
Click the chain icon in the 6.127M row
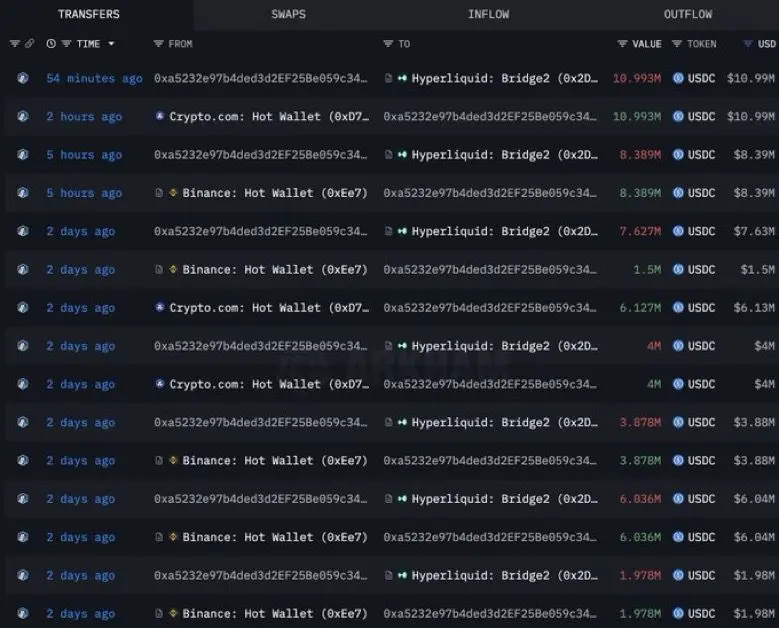pyautogui.click(x=23, y=308)
